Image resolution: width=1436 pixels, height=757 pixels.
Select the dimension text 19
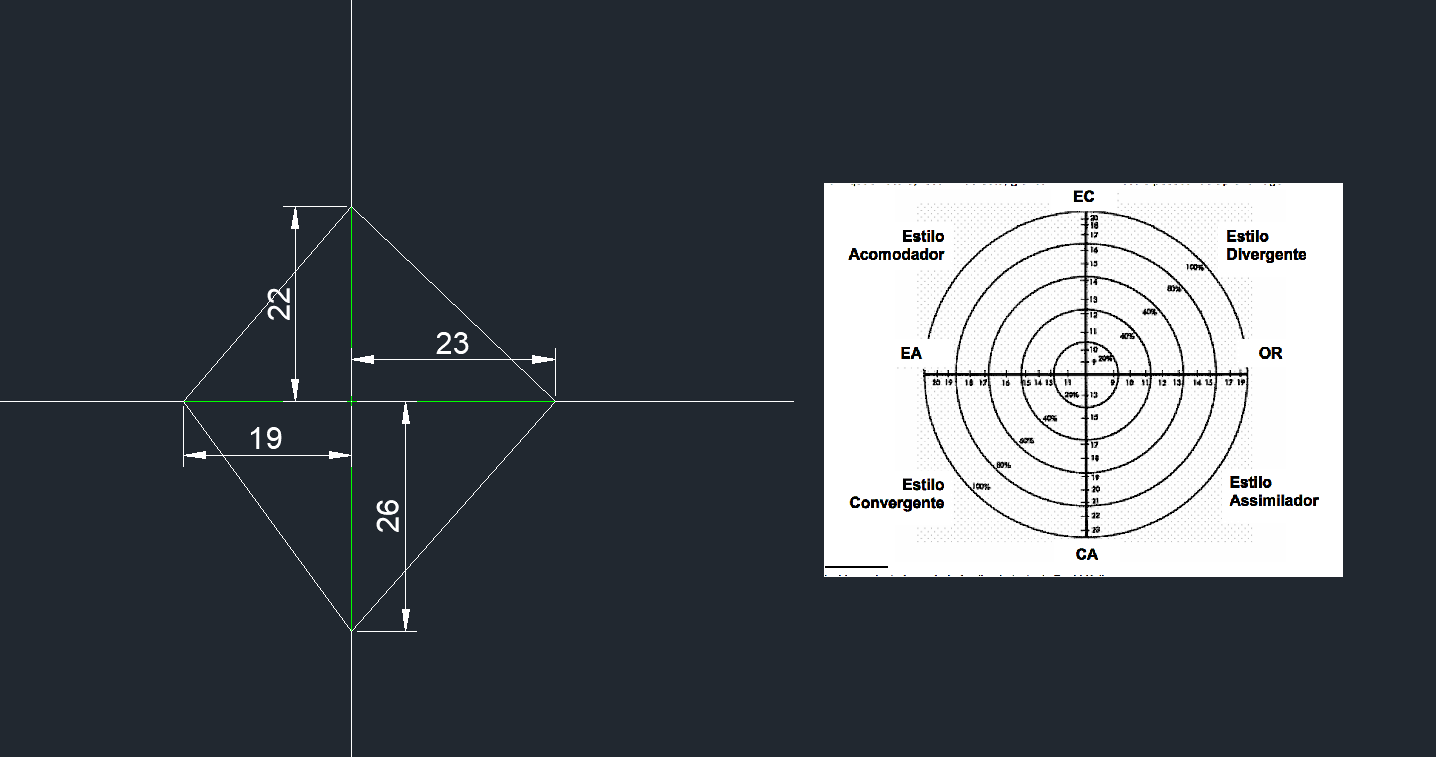click(x=265, y=438)
